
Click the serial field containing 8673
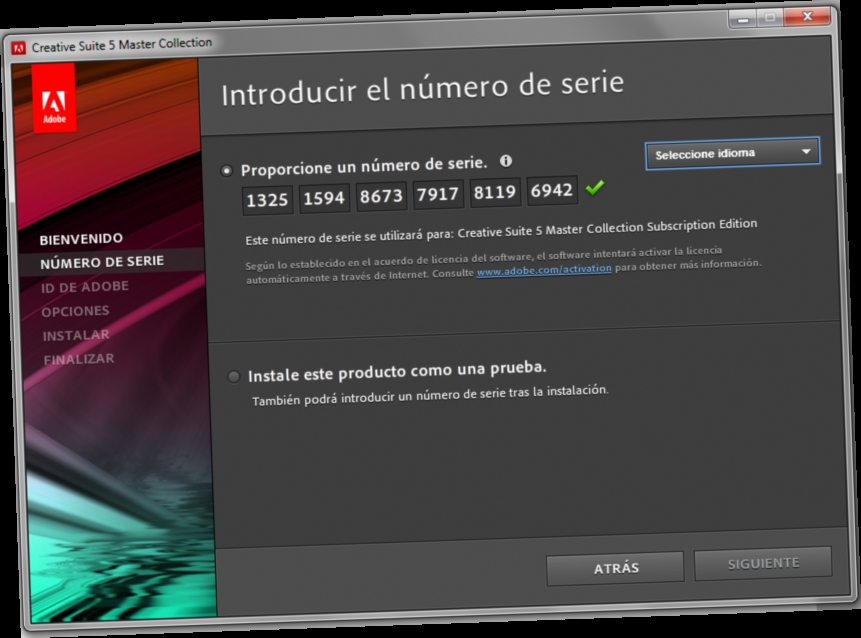tap(382, 196)
